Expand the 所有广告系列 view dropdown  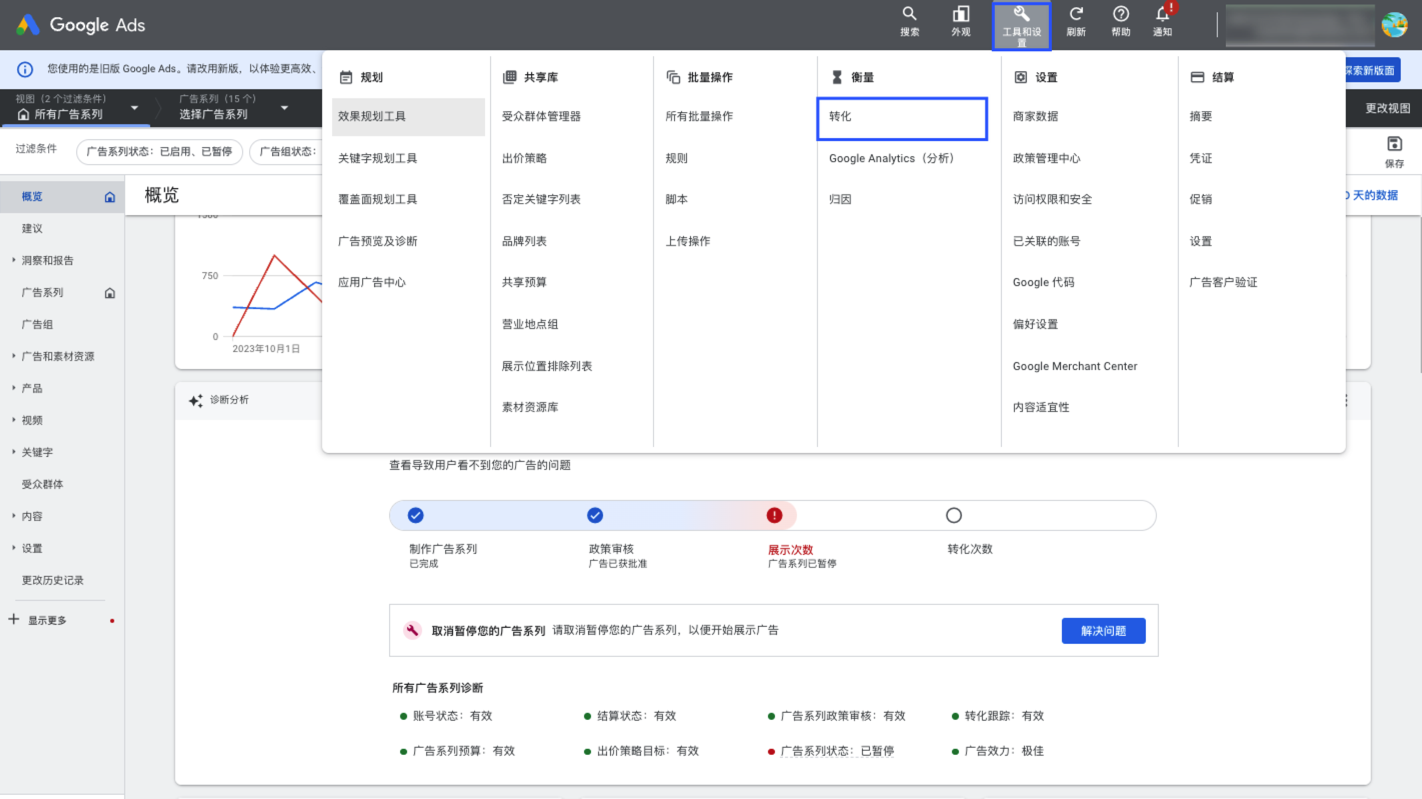tap(135, 108)
